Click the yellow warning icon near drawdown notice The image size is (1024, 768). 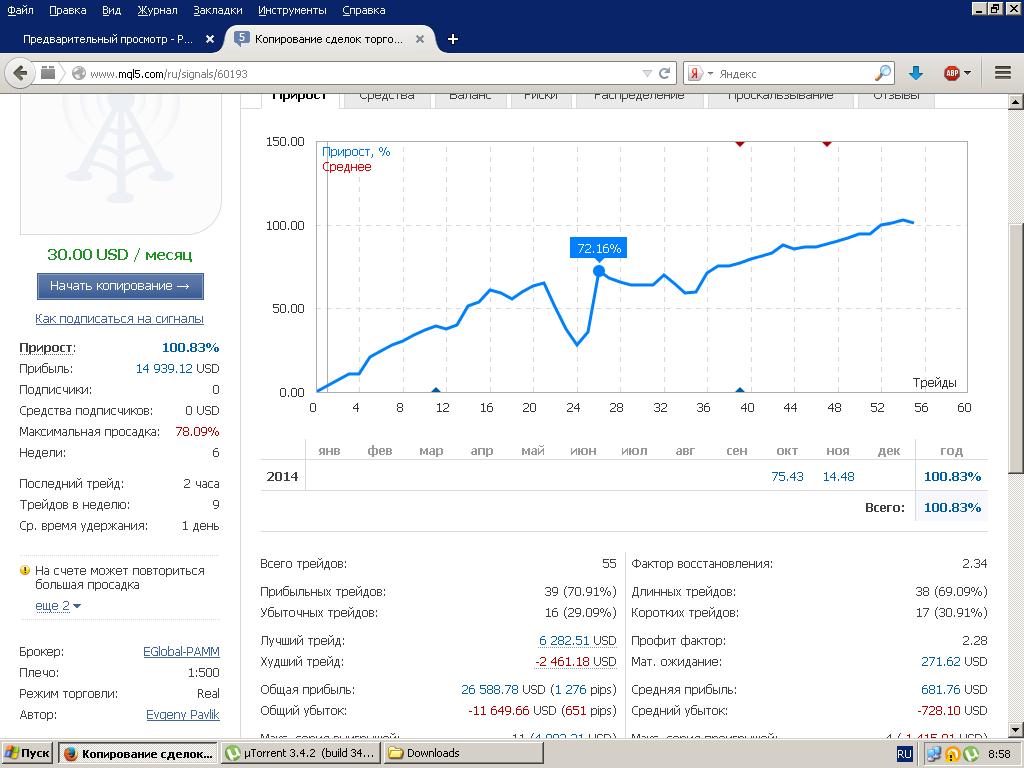pos(25,570)
